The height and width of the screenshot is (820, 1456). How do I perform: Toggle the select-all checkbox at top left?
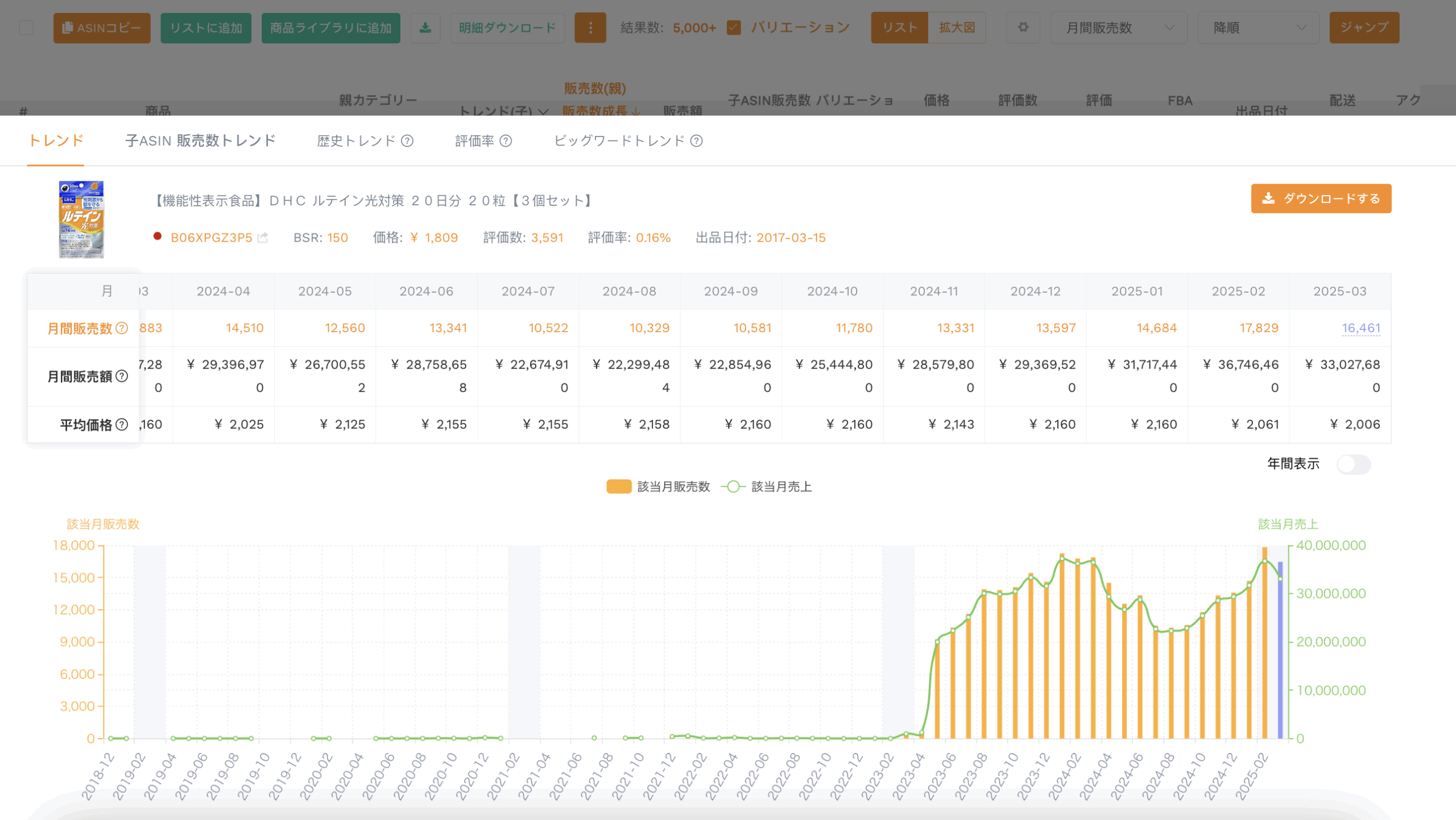pos(26,27)
